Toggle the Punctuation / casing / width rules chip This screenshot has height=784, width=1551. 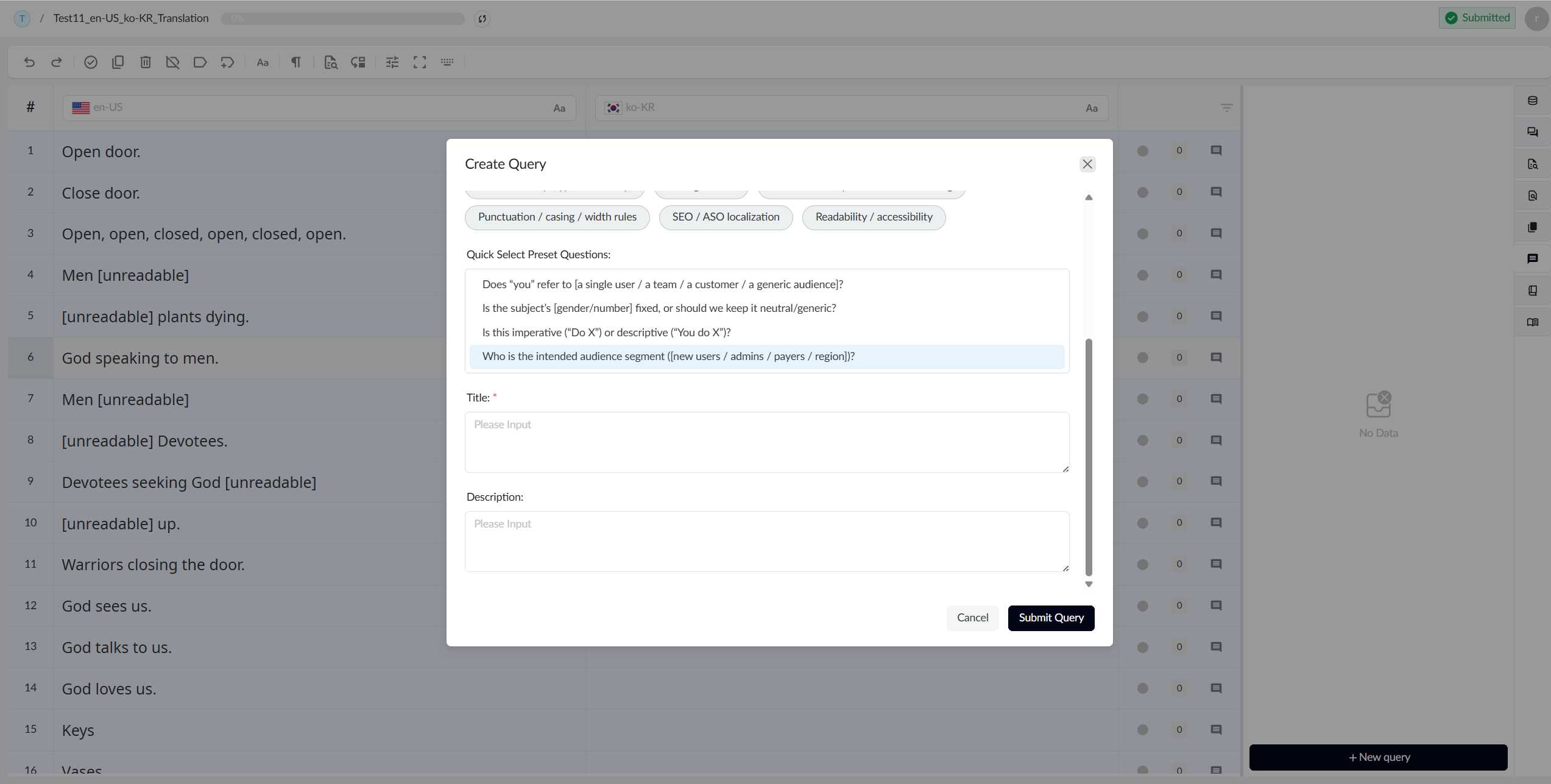[556, 217]
